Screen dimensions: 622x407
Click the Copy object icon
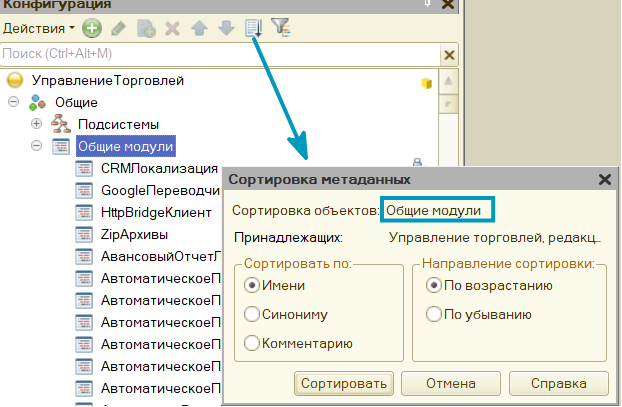[146, 29]
